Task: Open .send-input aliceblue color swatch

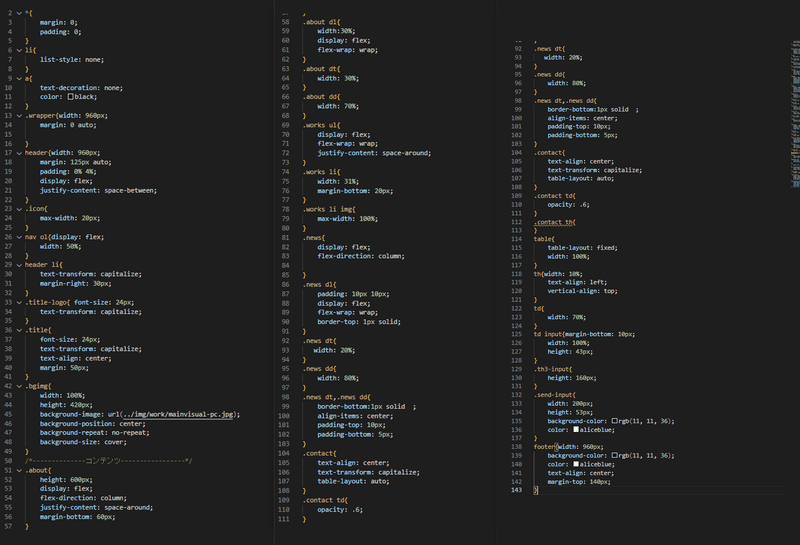Action: click(x=576, y=430)
